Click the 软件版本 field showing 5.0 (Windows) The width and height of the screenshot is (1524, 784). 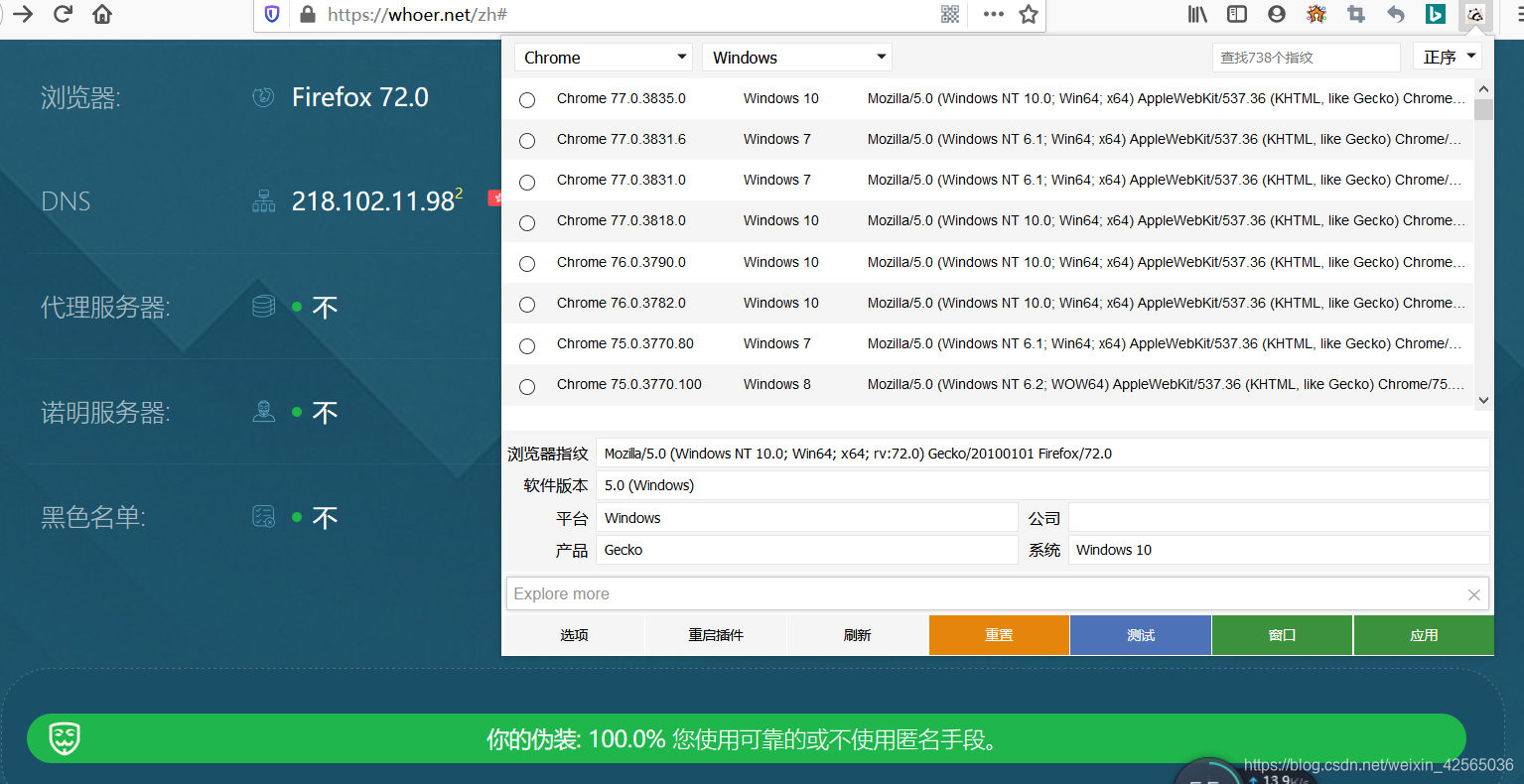[1042, 485]
